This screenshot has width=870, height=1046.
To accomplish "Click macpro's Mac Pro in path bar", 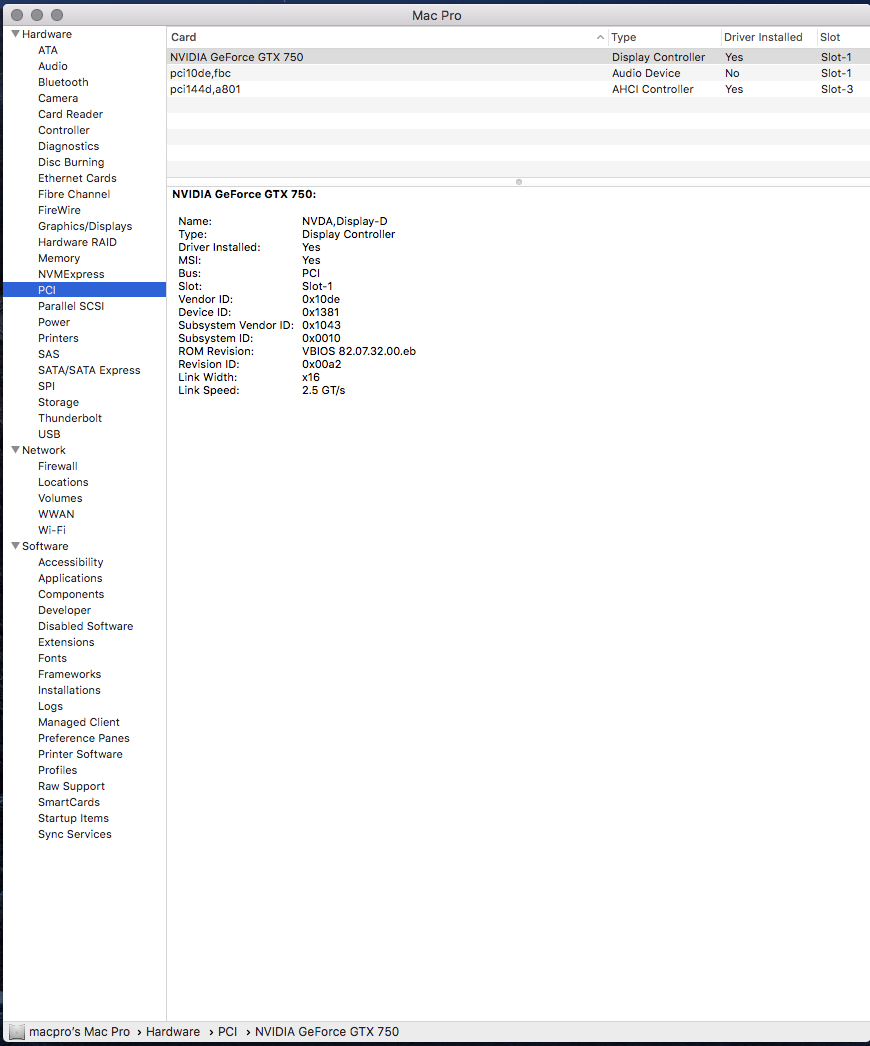I will point(79,1032).
